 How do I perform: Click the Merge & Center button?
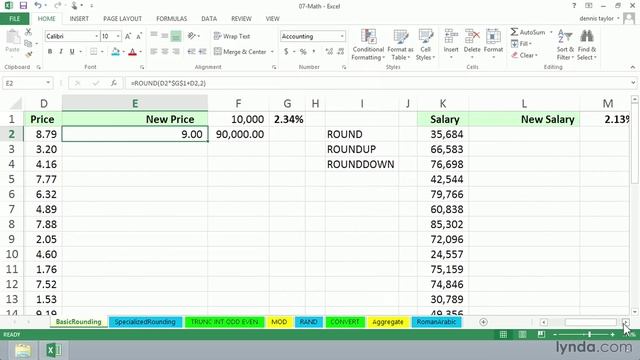(x=240, y=52)
